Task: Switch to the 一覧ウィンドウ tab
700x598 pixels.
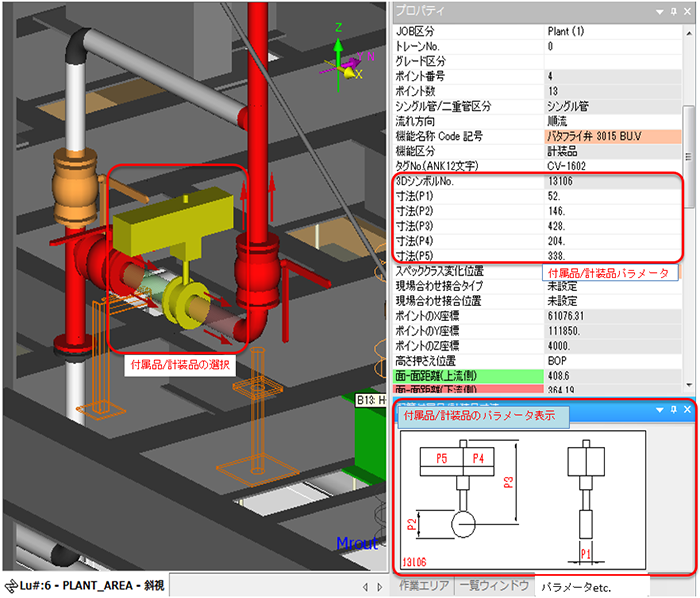Action: coord(493,586)
